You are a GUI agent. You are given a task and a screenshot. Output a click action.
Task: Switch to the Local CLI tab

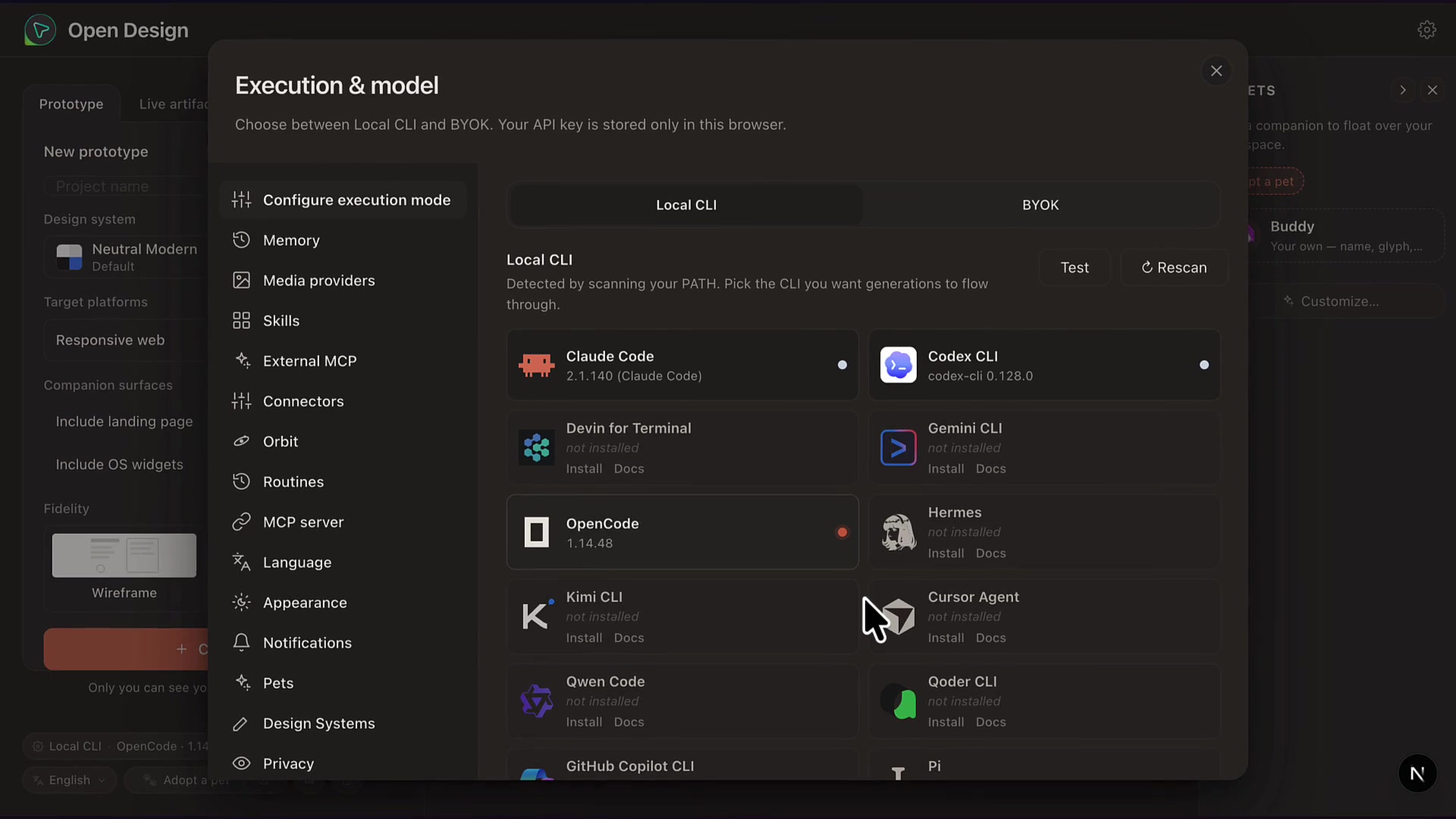(686, 205)
